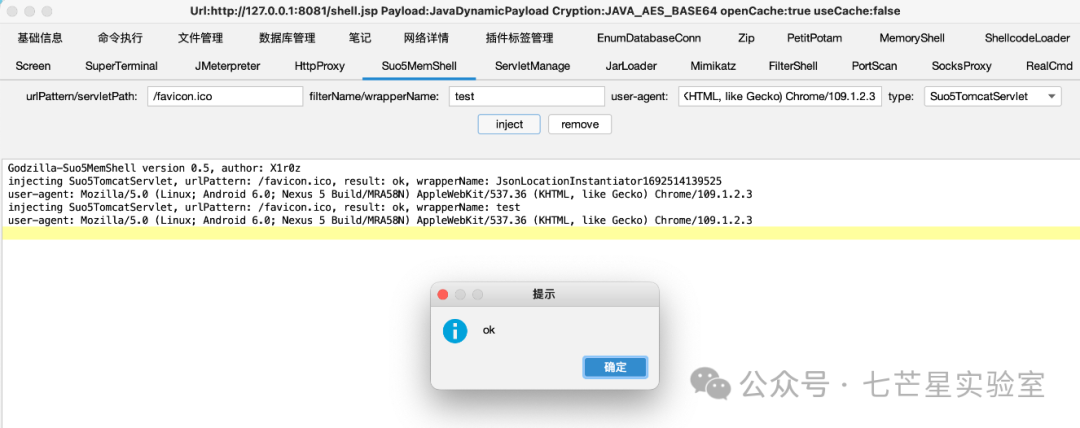1080x428 pixels.
Task: Switch to the SuperTerminal tab
Action: [x=121, y=66]
